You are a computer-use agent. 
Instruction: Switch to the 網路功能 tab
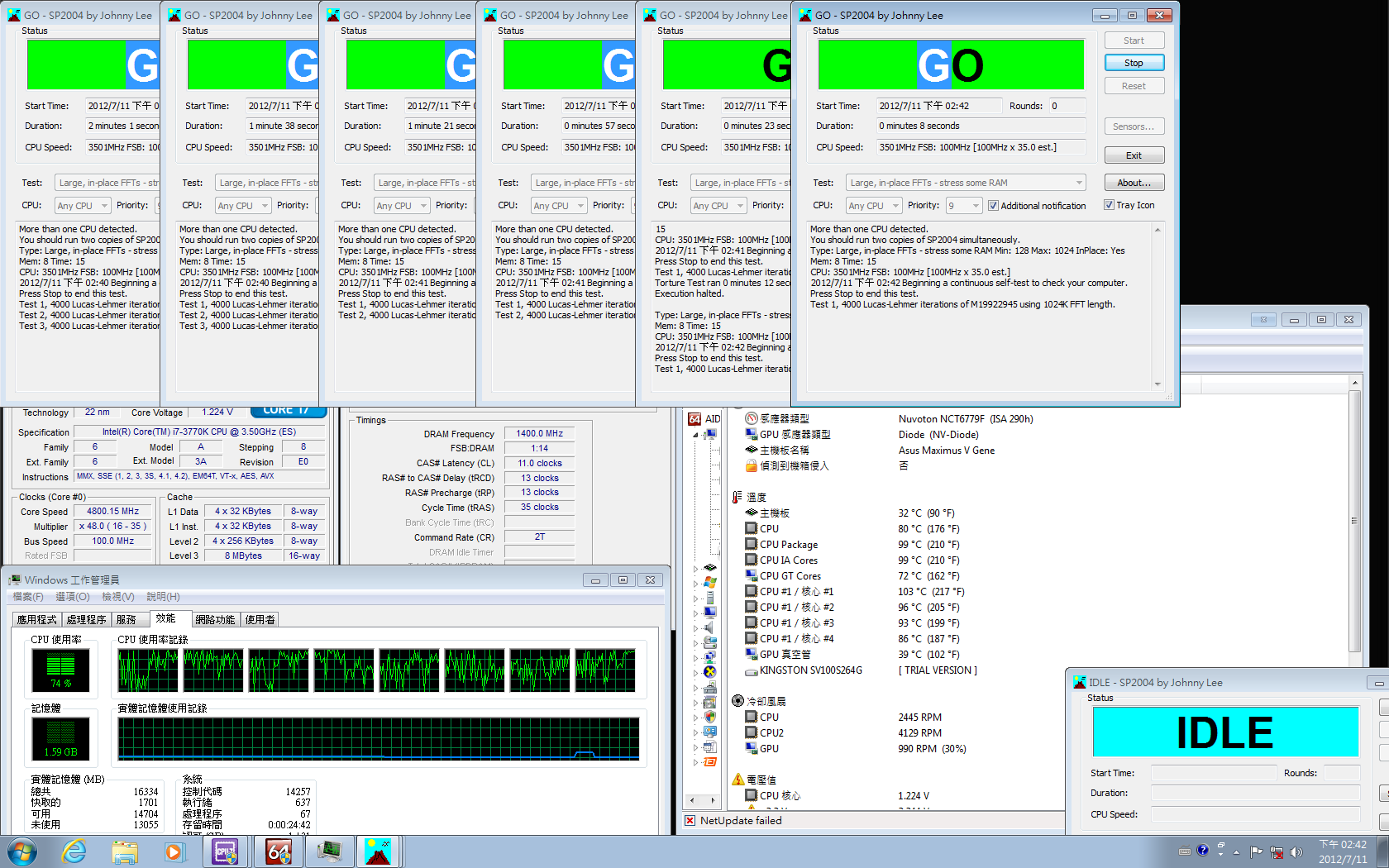tap(216, 619)
